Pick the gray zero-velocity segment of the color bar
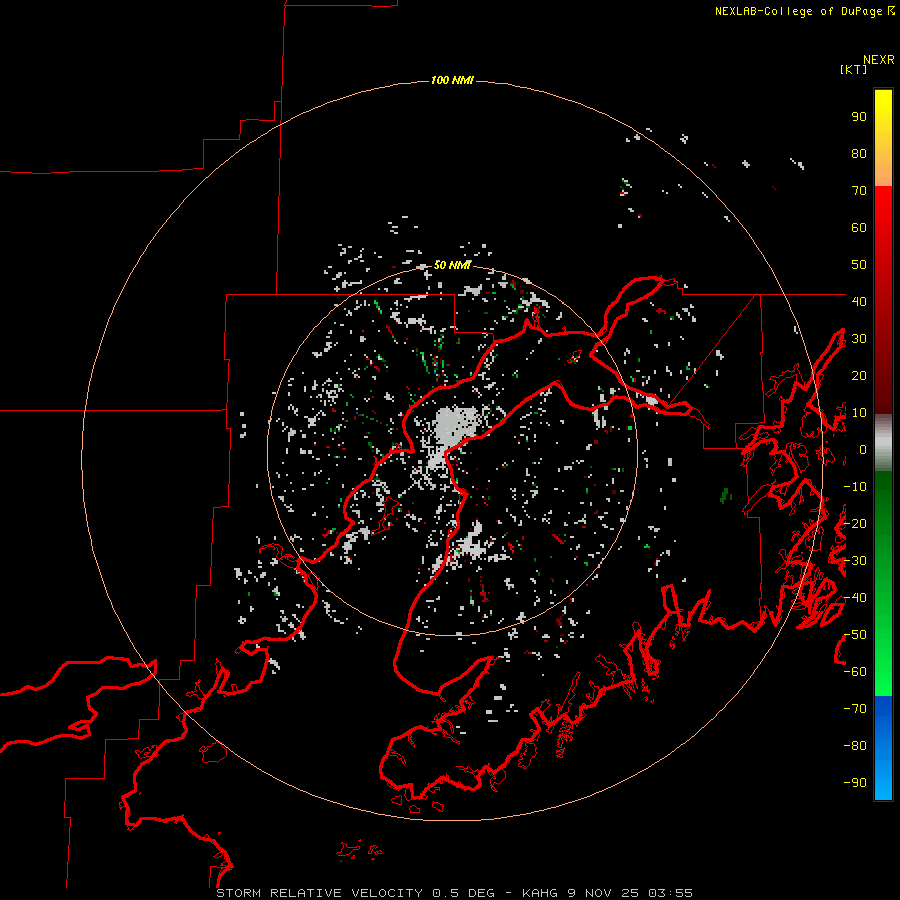Viewport: 900px width, 900px height. point(883,443)
